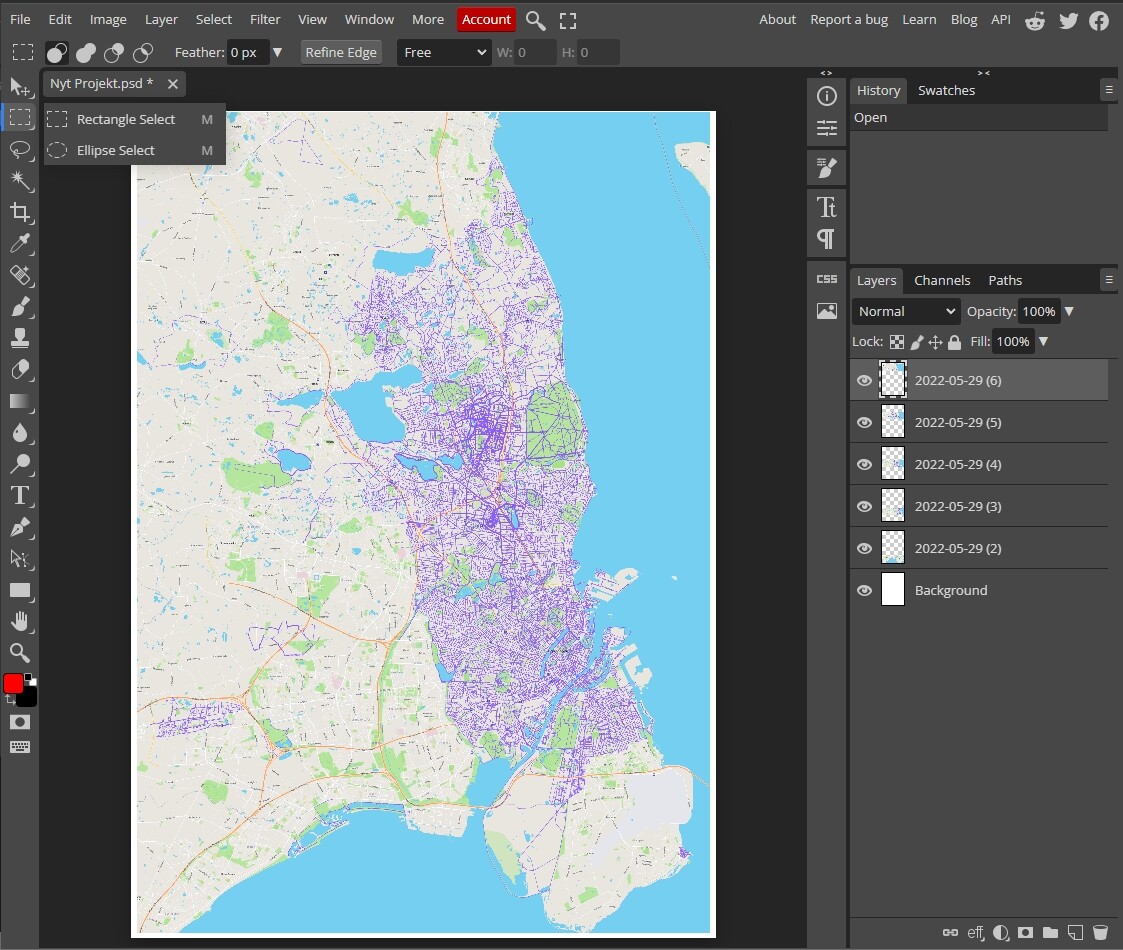Screen dimensions: 1123x950
Task: Select the Lasso tool
Action: [x=19, y=149]
